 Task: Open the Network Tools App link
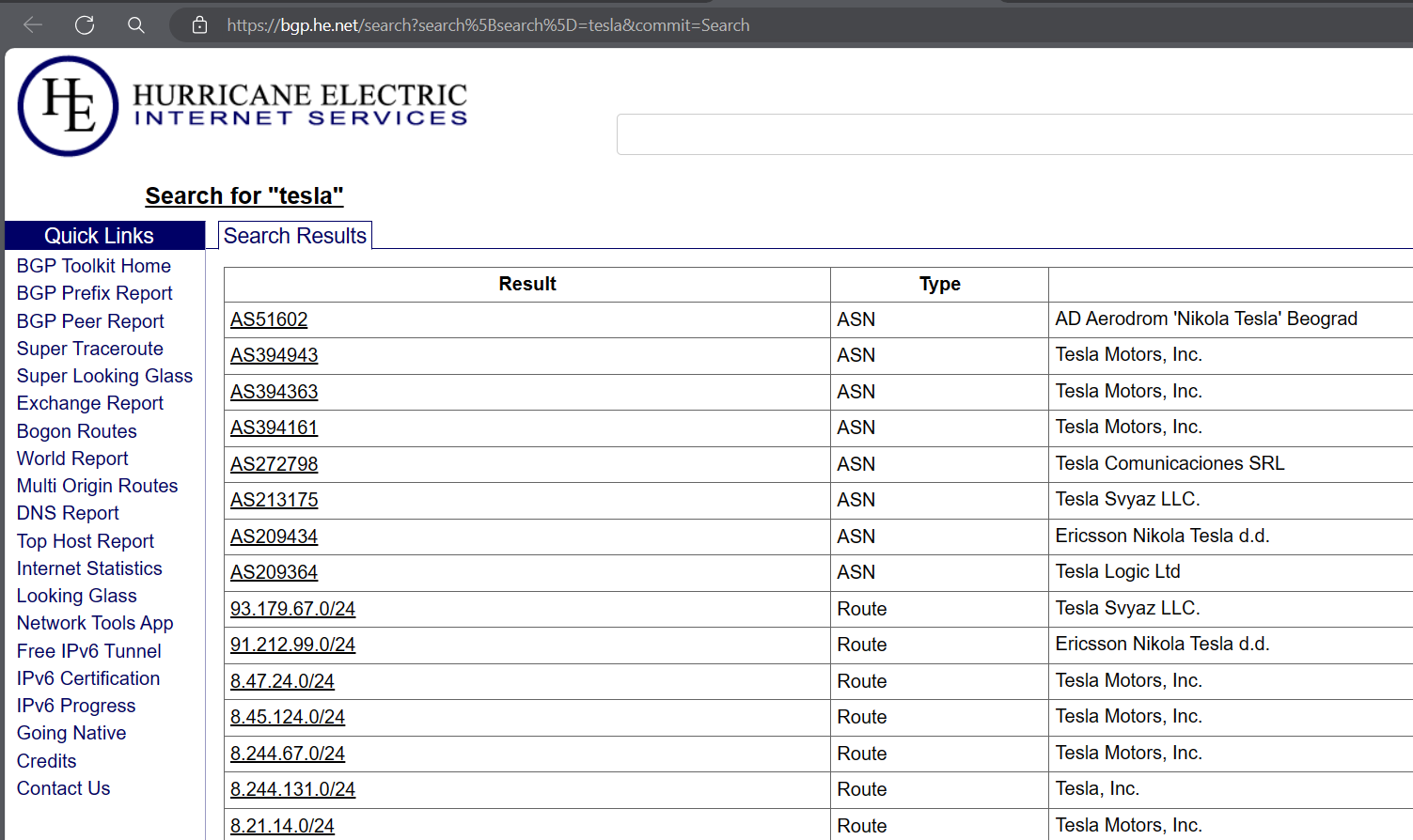coord(95,623)
